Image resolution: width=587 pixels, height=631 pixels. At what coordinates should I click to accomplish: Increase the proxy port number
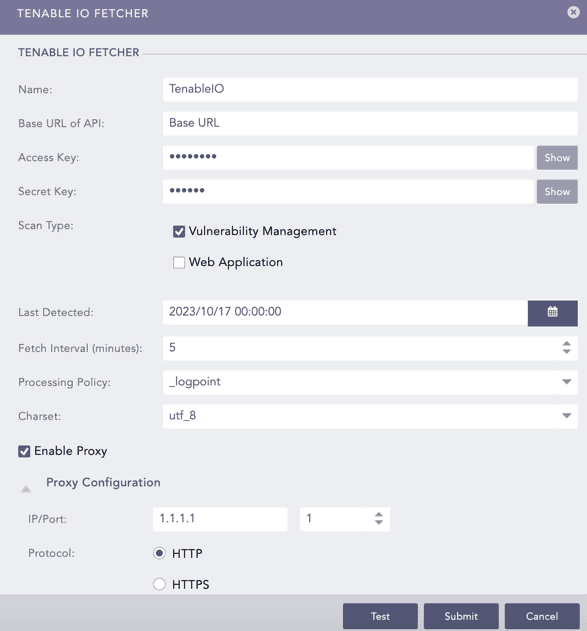[379, 514]
